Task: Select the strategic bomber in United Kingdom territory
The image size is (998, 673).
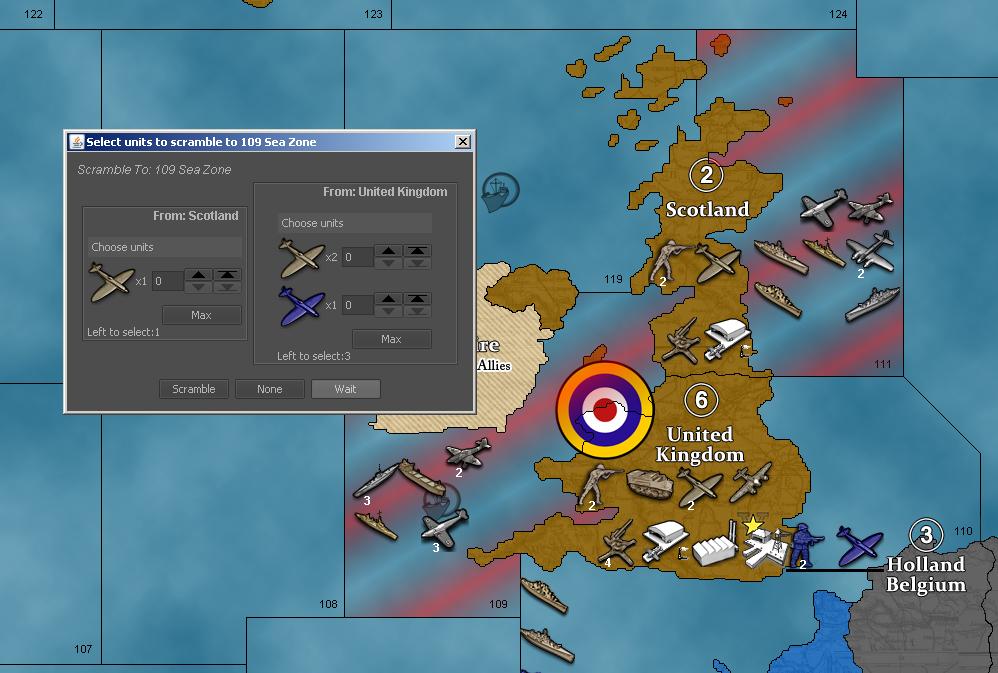Action: (751, 483)
